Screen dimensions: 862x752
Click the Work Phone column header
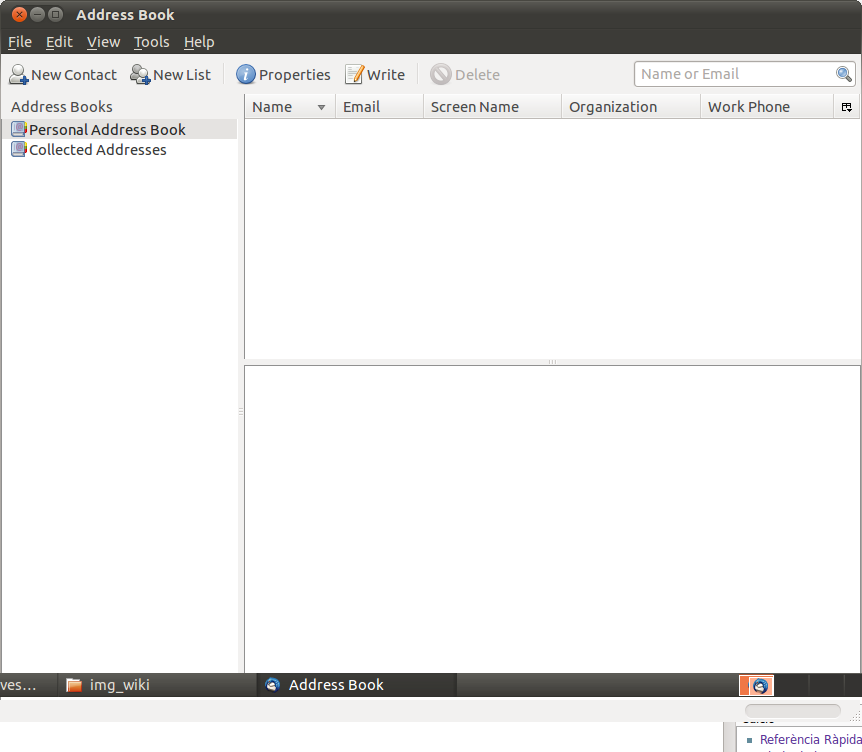point(748,107)
